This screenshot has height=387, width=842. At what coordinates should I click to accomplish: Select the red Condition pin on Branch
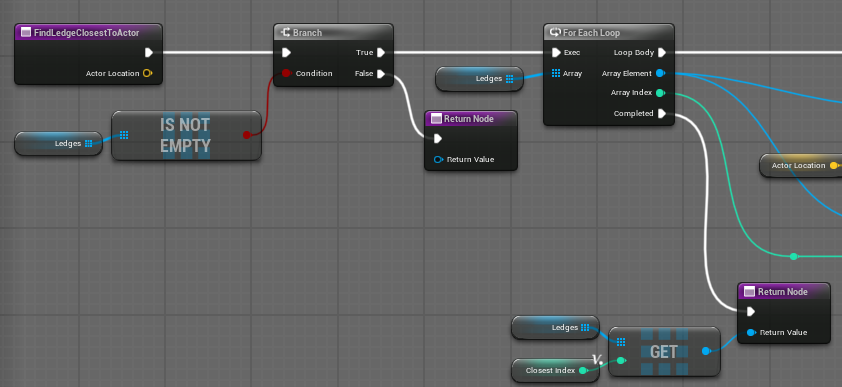pos(286,73)
